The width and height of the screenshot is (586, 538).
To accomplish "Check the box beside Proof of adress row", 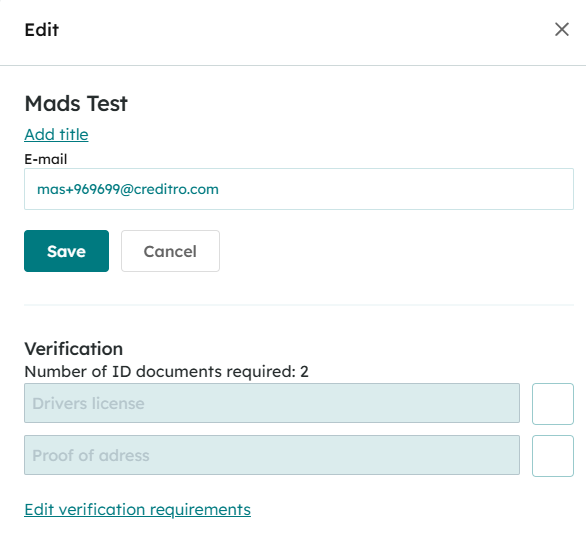I will point(553,456).
